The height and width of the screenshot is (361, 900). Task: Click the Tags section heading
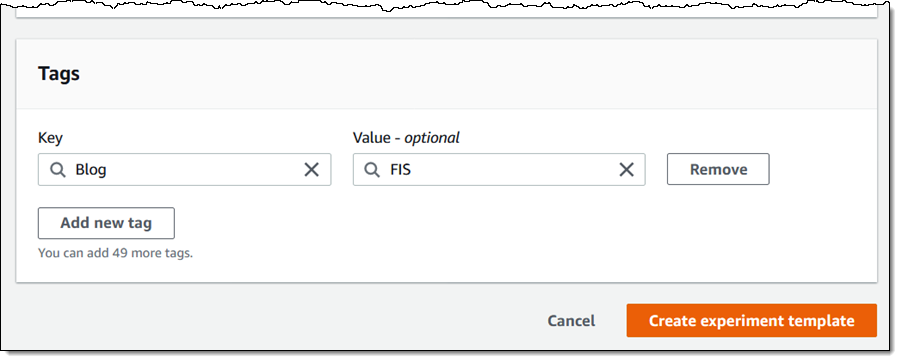[x=59, y=74]
